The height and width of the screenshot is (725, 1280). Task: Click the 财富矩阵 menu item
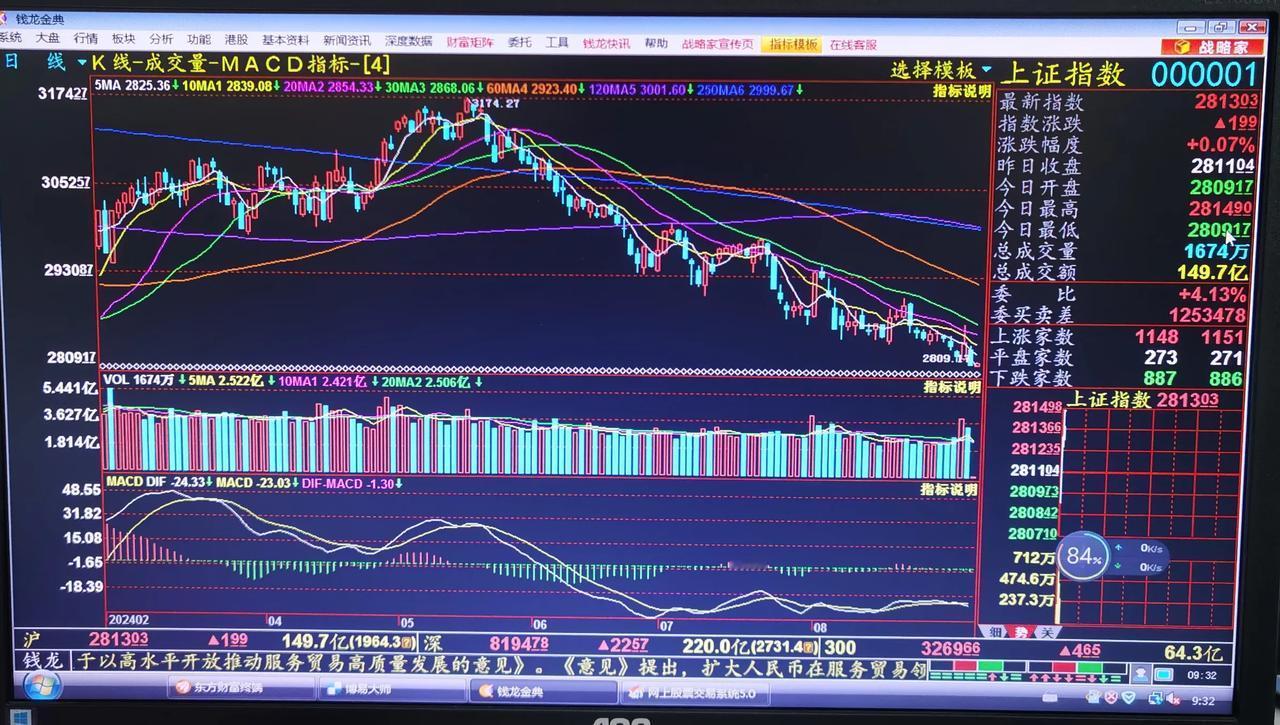[x=470, y=42]
